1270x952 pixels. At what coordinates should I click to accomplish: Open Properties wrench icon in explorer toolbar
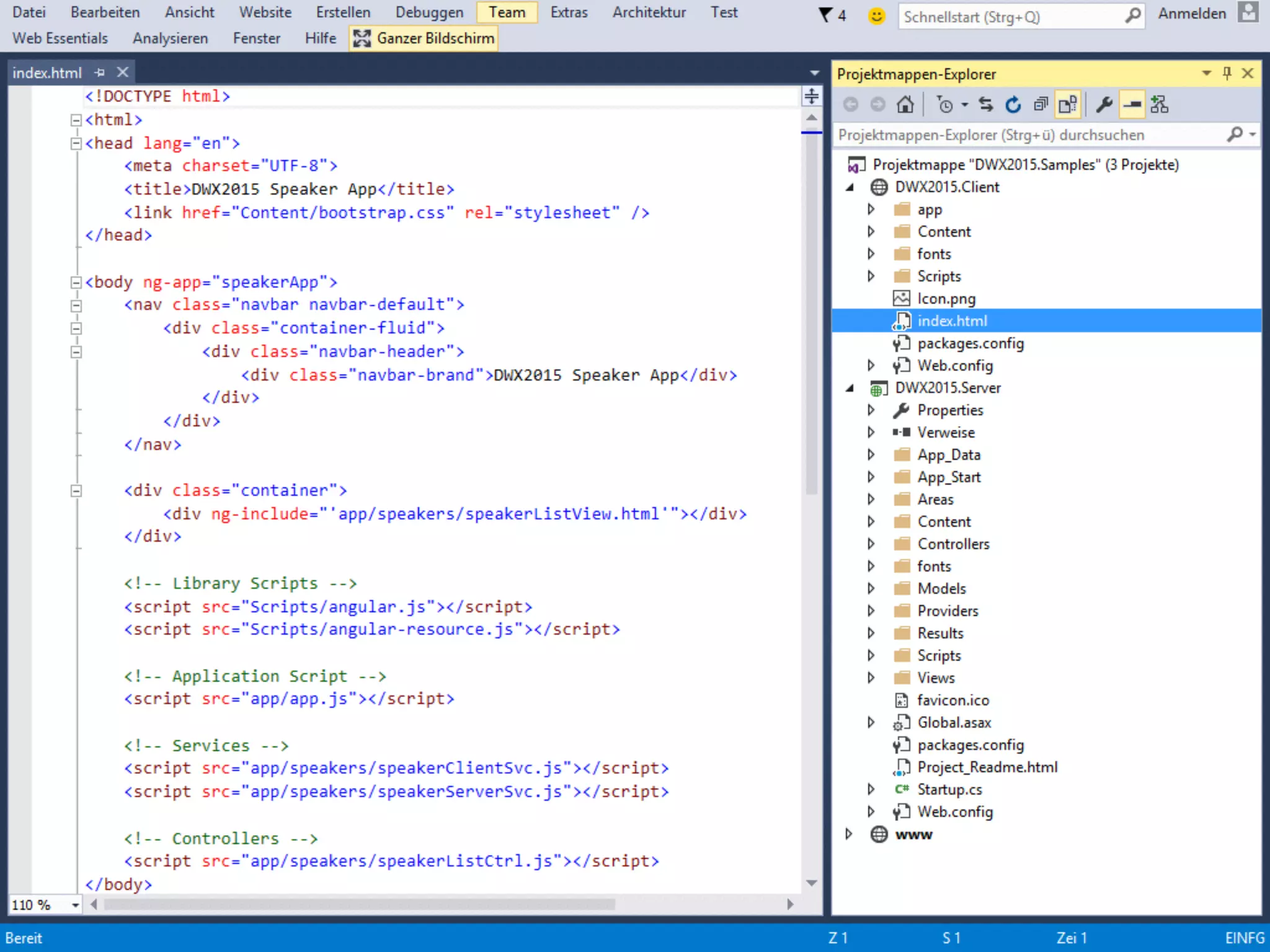pyautogui.click(x=1104, y=105)
